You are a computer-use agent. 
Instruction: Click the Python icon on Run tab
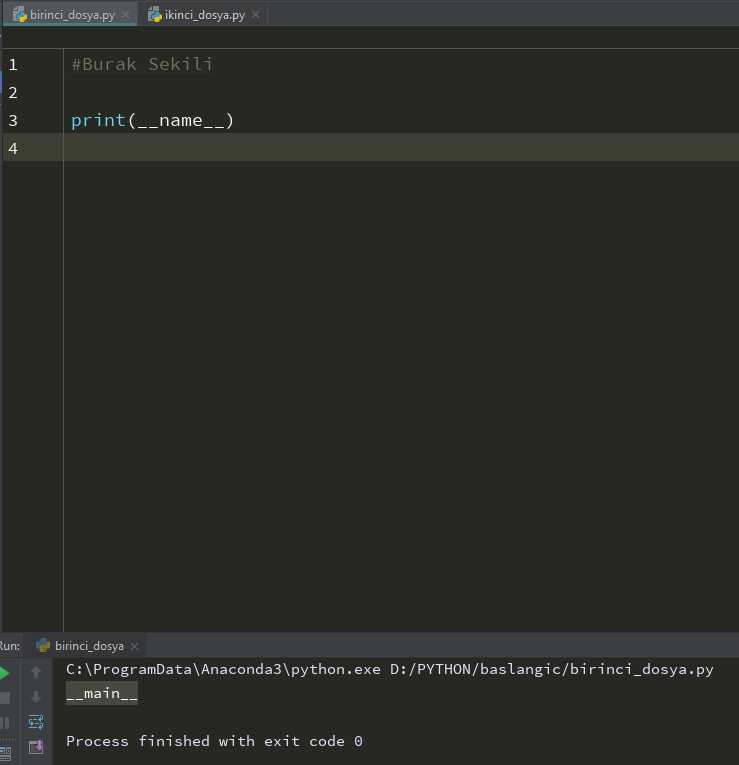pyautogui.click(x=43, y=645)
